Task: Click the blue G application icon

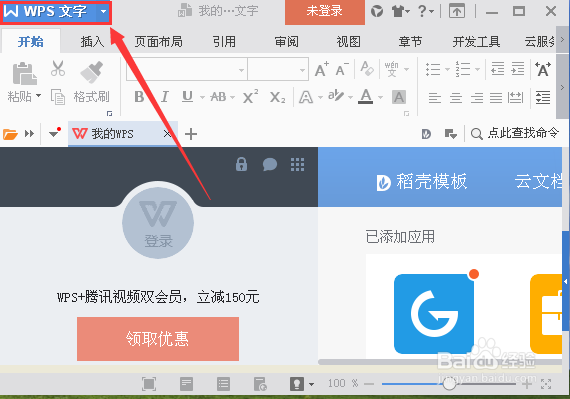Action: click(434, 314)
